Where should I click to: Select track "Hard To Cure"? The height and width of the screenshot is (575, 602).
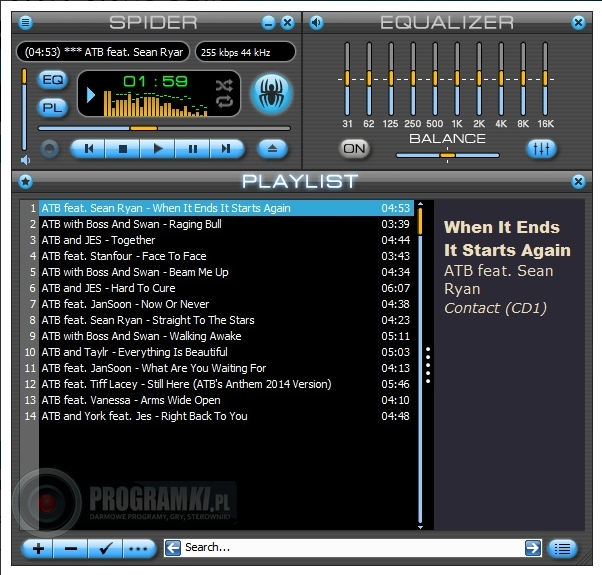(226, 288)
